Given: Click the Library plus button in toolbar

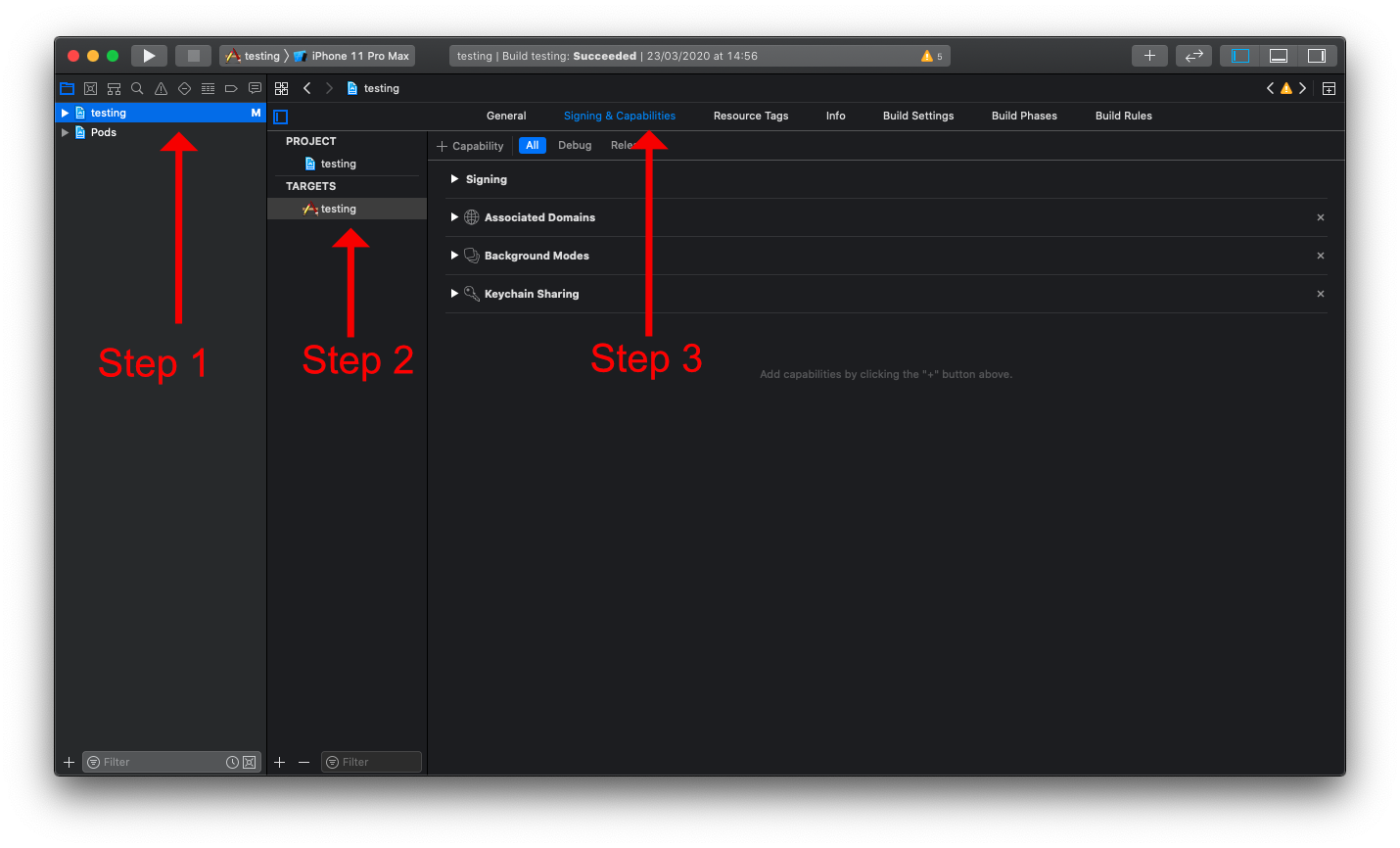Looking at the screenshot, I should tap(1149, 56).
